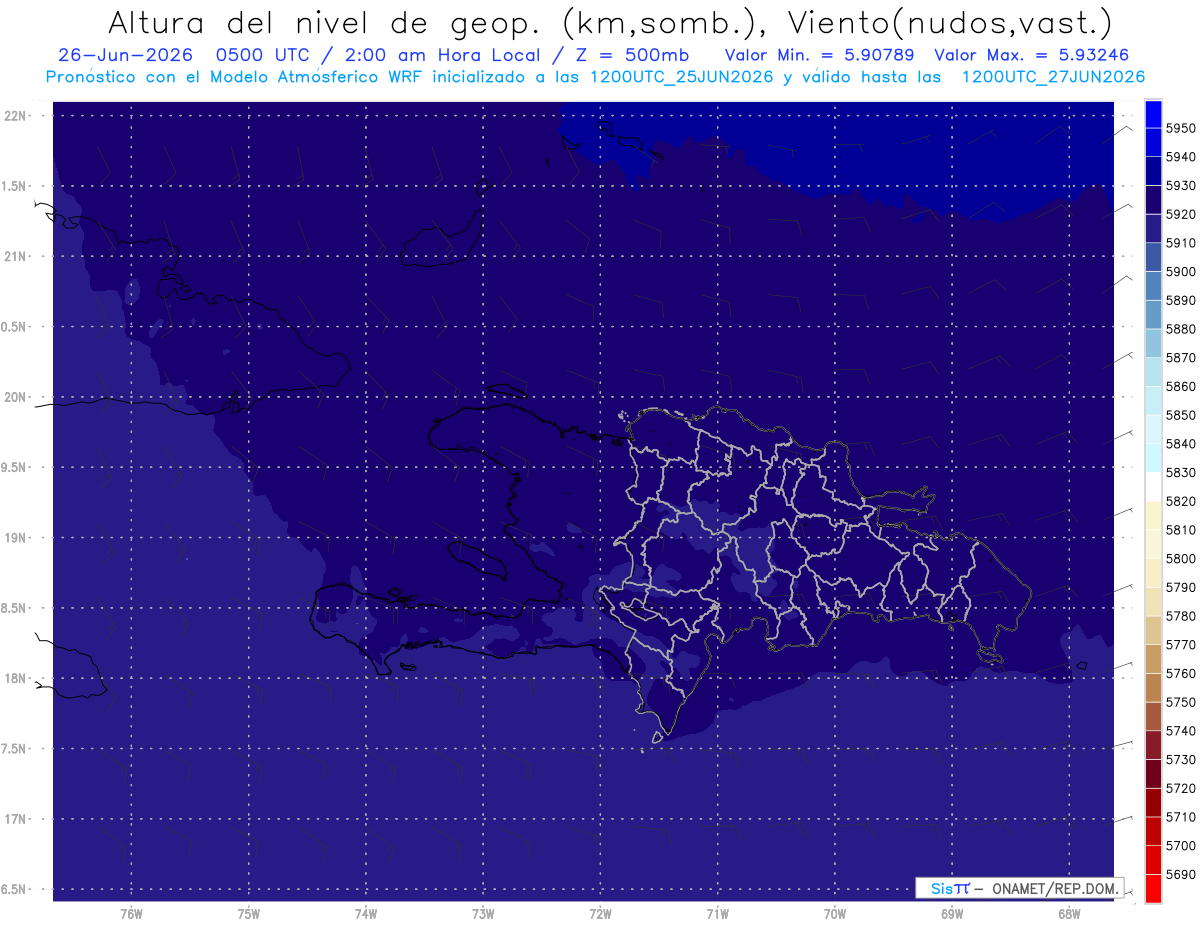The image size is (1200, 927).
Task: Click the '5930' colorbar label
Action: pos(1181,185)
